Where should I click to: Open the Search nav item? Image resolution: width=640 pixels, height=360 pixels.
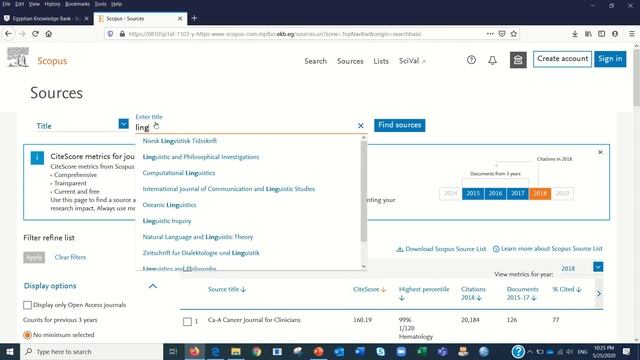click(316, 61)
